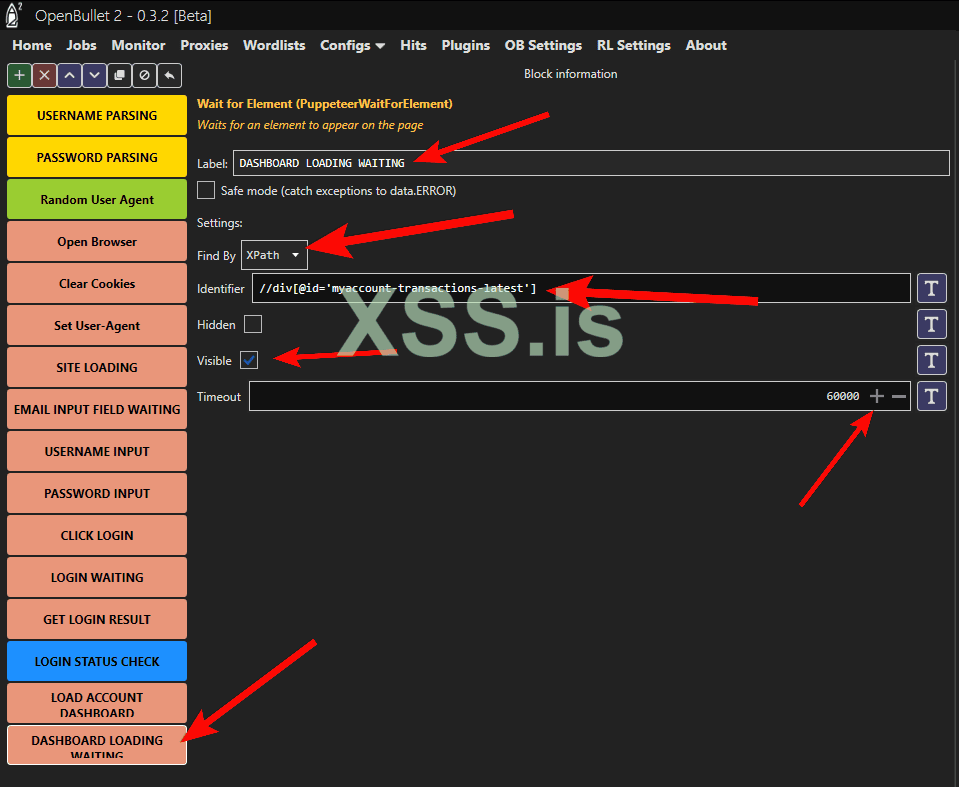Enable the Safe mode checkbox
Image resolution: width=959 pixels, height=787 pixels.
click(206, 190)
